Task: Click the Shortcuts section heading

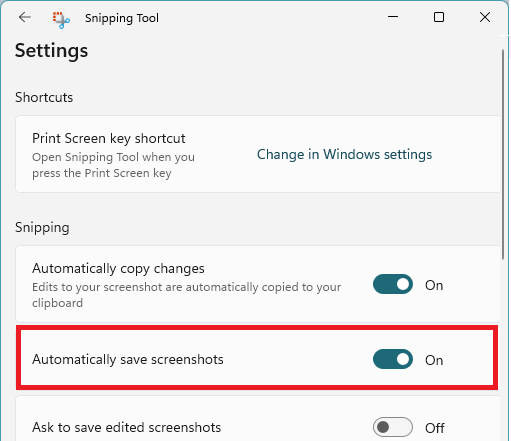Action: (44, 97)
